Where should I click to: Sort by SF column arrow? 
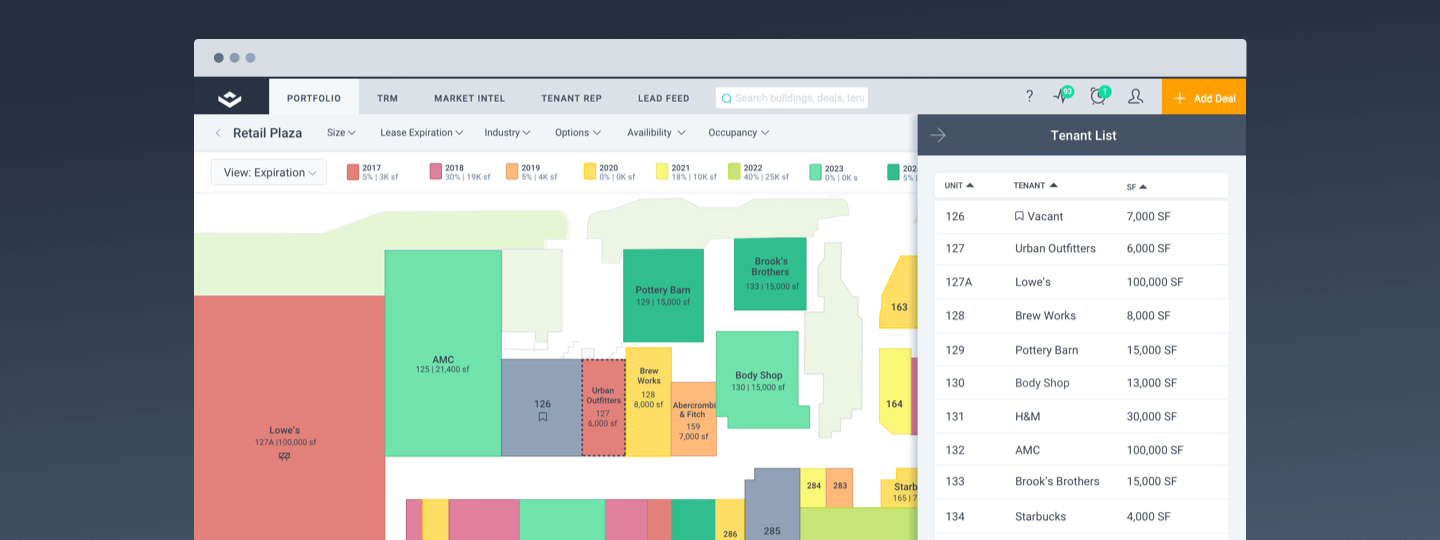1143,187
